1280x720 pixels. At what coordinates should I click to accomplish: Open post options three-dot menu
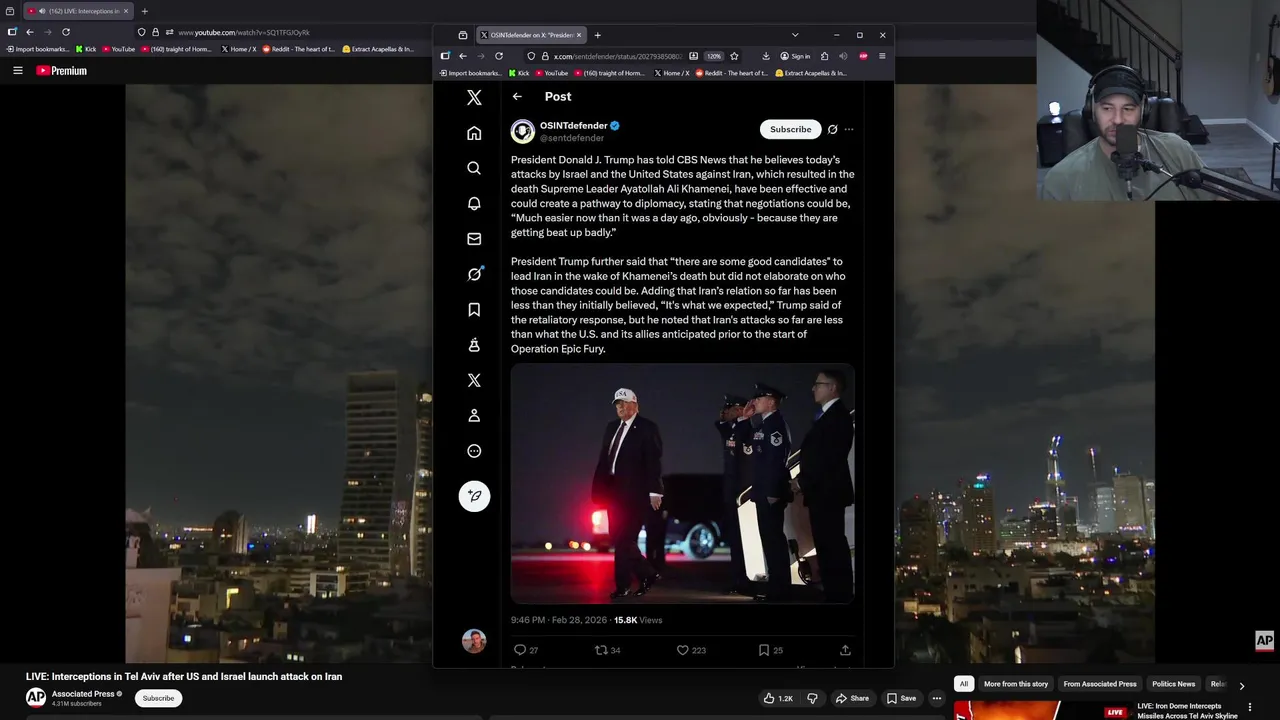coord(849,129)
